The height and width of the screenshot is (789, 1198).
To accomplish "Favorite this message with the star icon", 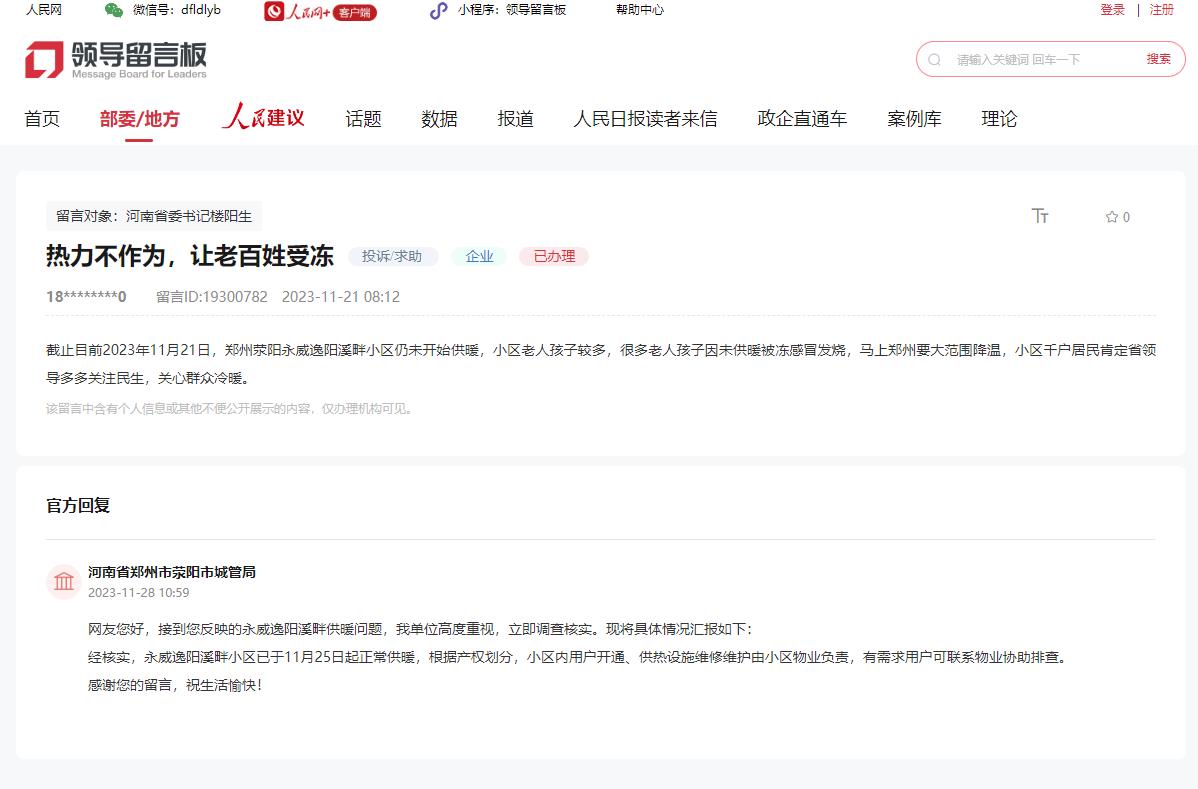I will click(x=1111, y=217).
